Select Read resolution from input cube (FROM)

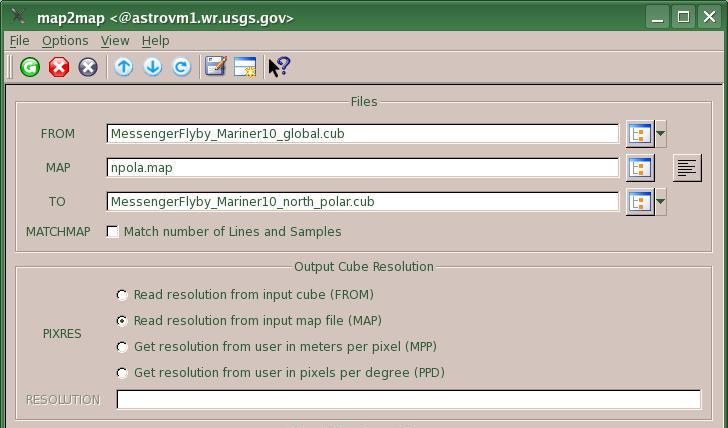tap(122, 295)
